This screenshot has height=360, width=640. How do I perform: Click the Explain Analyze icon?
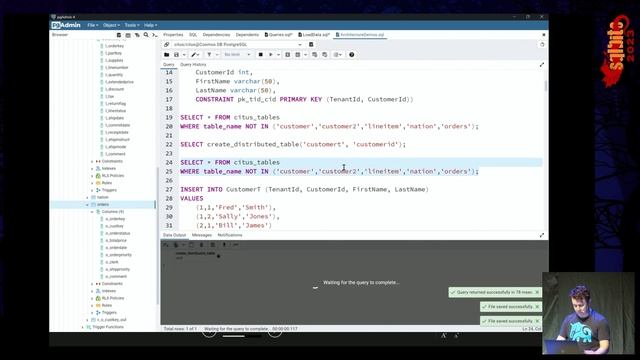(x=298, y=55)
